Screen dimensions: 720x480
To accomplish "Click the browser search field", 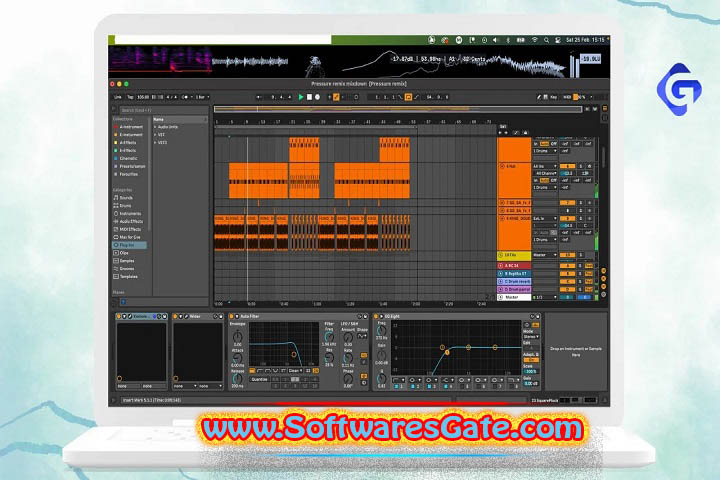I will click(x=163, y=110).
